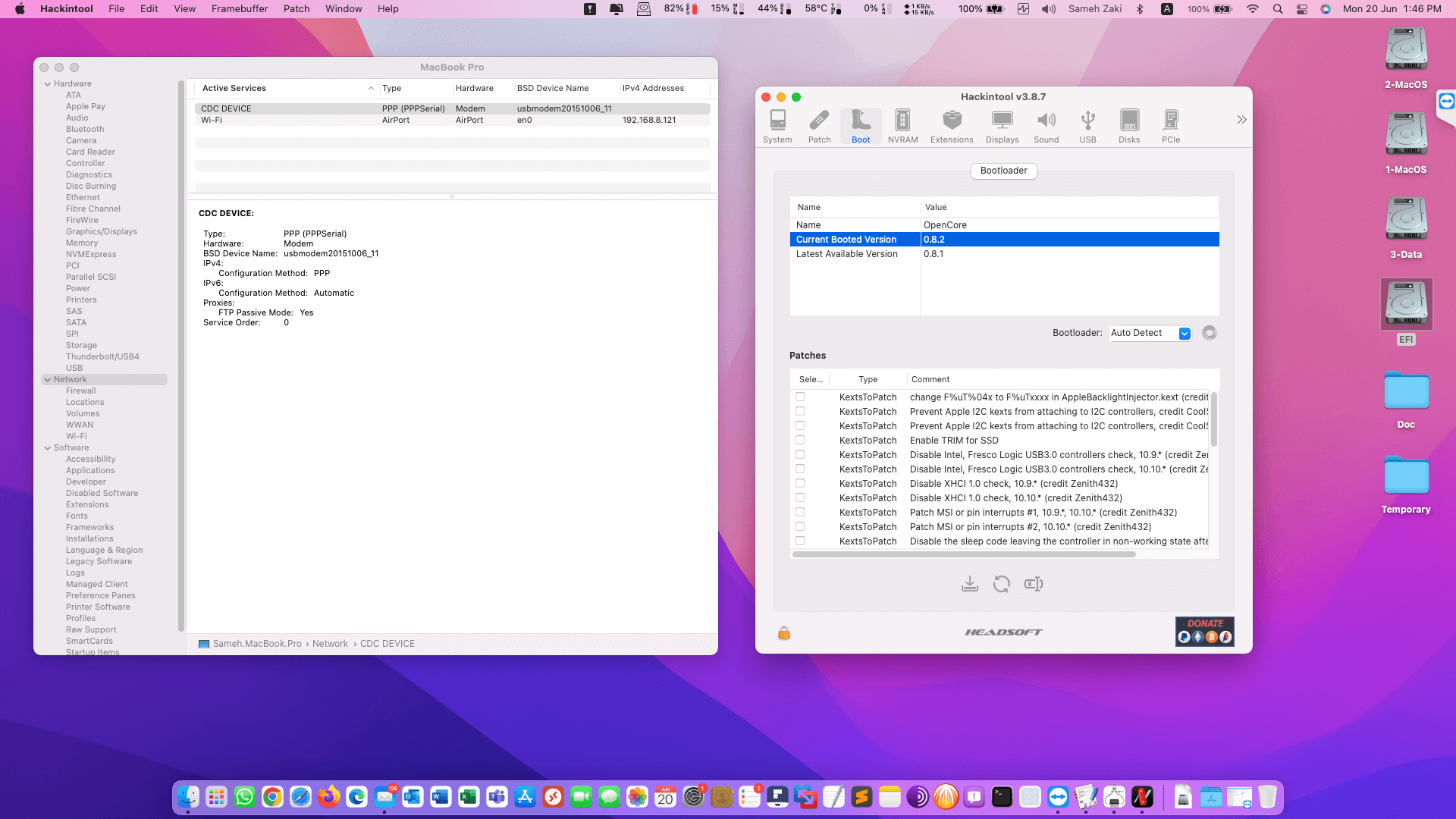Click the refresh icon below the Patches list
Screen dimensions: 1456x819
click(x=1002, y=584)
